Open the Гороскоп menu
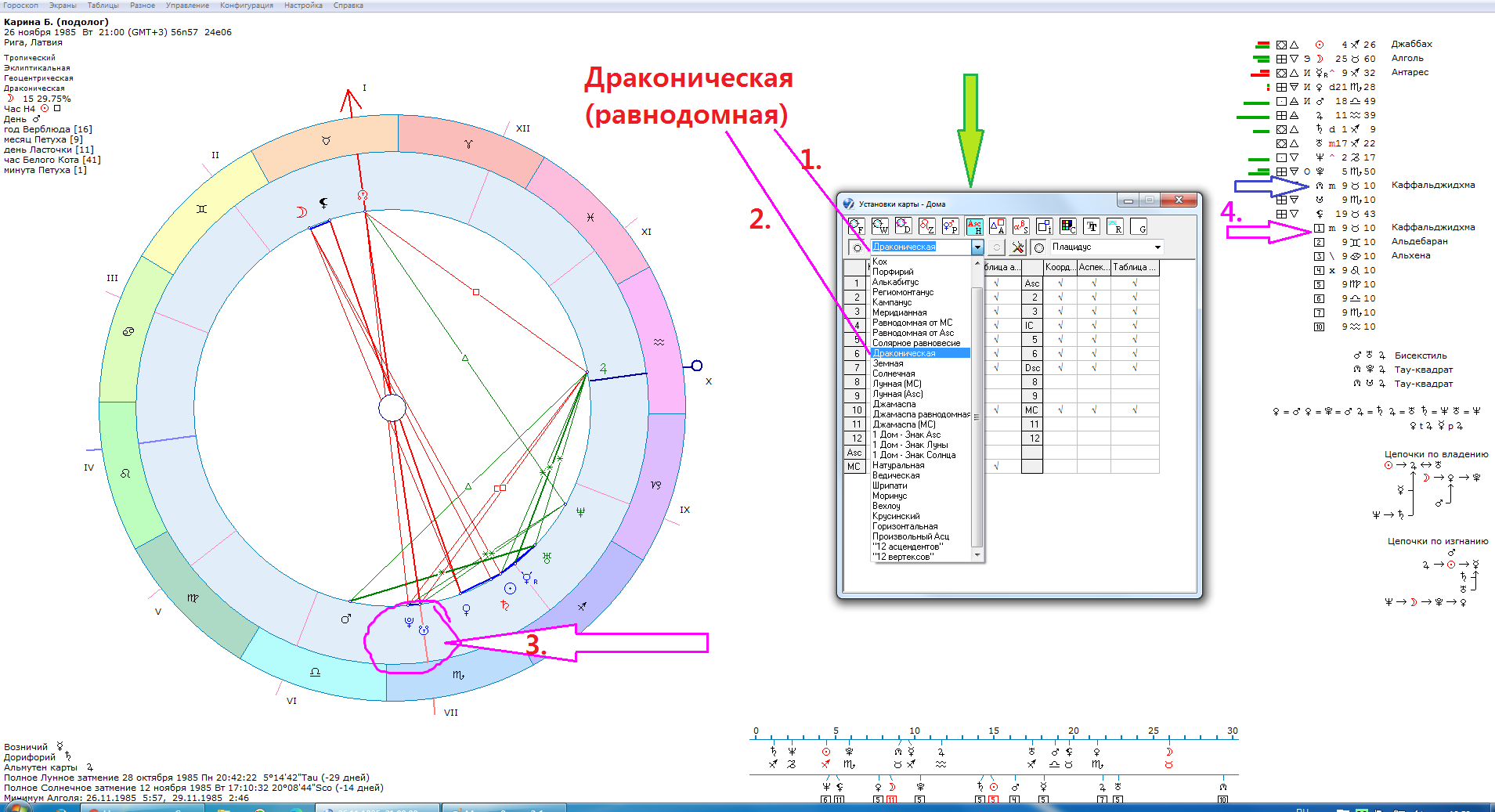The width and height of the screenshot is (1495, 812). click(20, 5)
